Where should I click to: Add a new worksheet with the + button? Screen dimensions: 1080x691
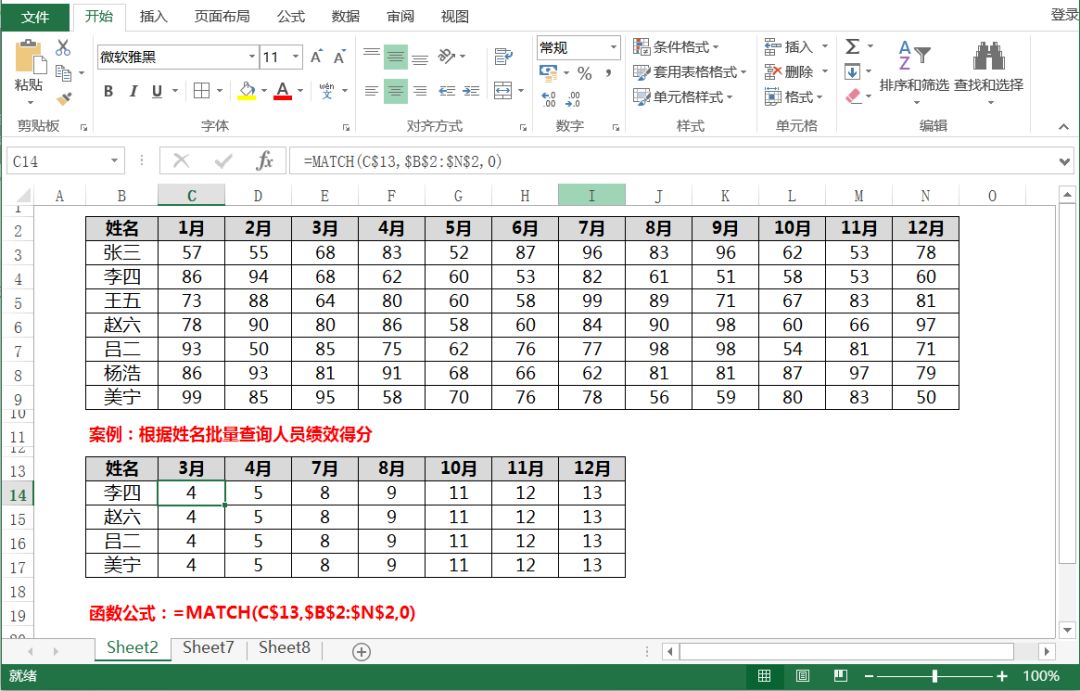[x=358, y=651]
